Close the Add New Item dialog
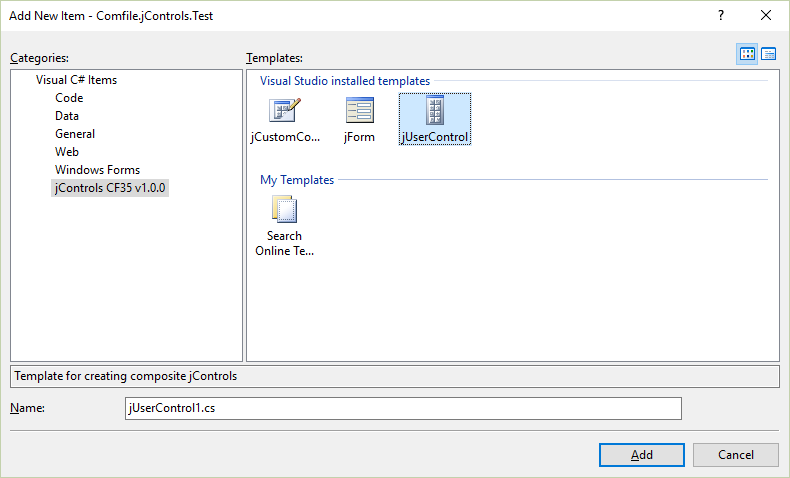Screen dimensions: 790x478 click(x=766, y=16)
